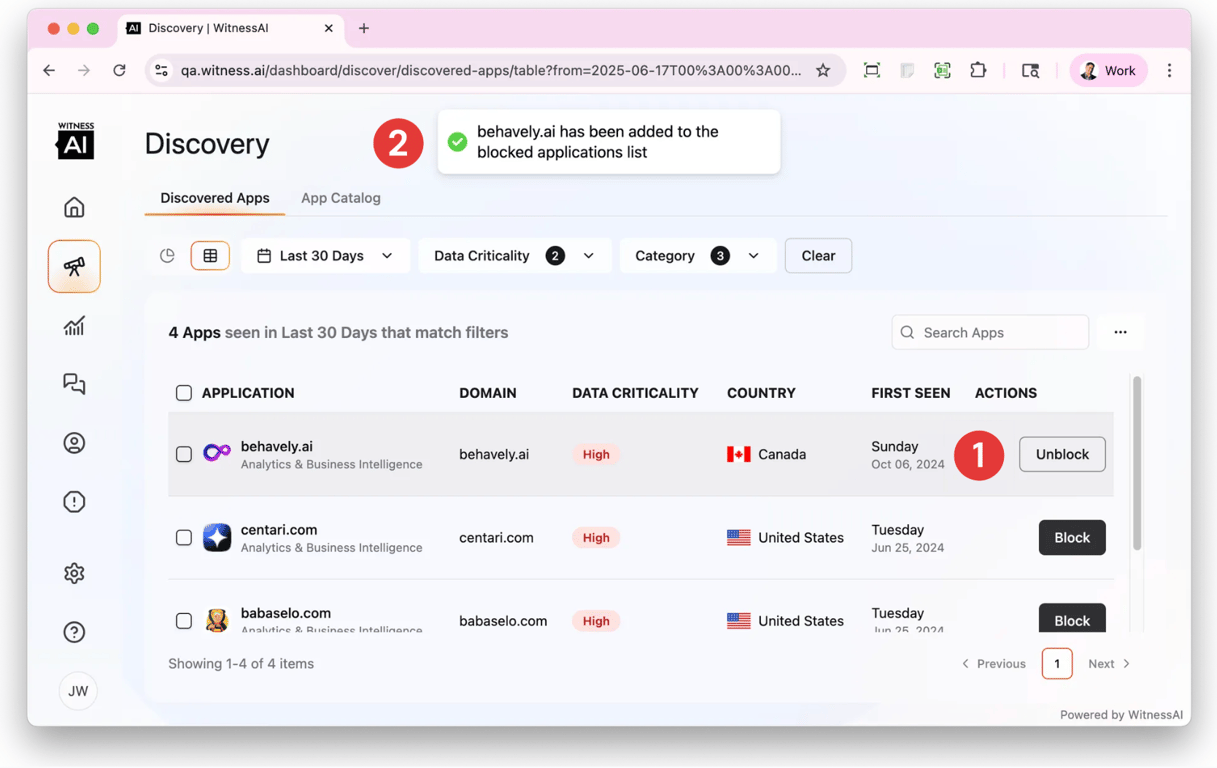Check the babaselo.com row checkbox

pyautogui.click(x=184, y=621)
